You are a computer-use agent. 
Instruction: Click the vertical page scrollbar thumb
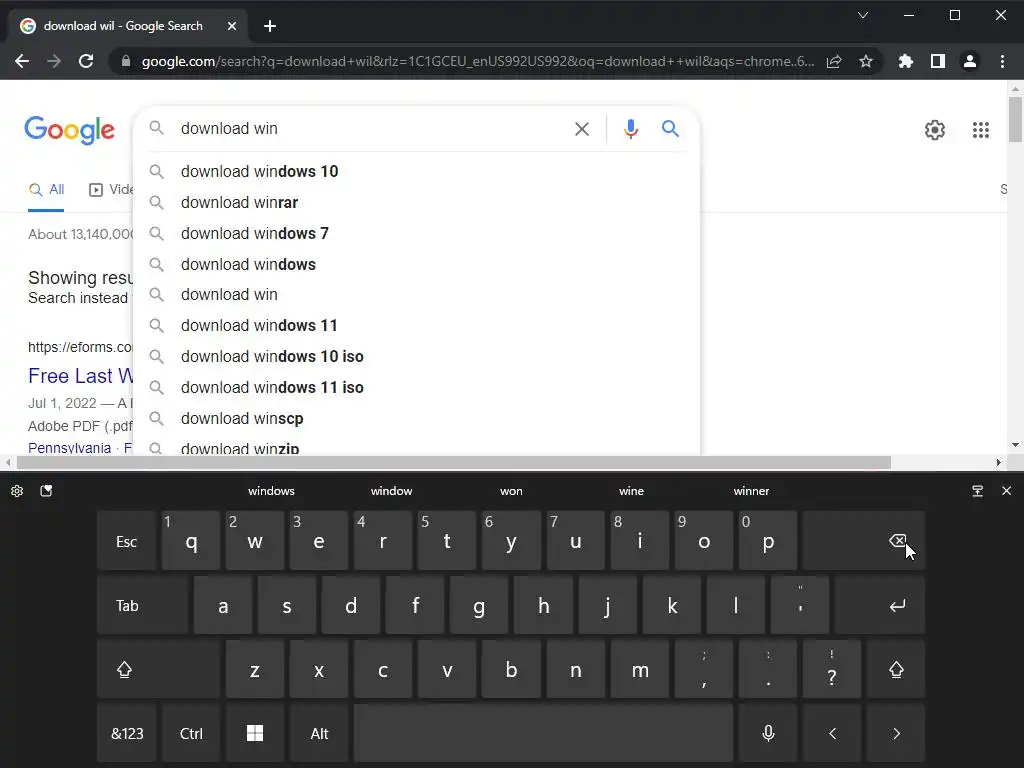click(x=1015, y=119)
